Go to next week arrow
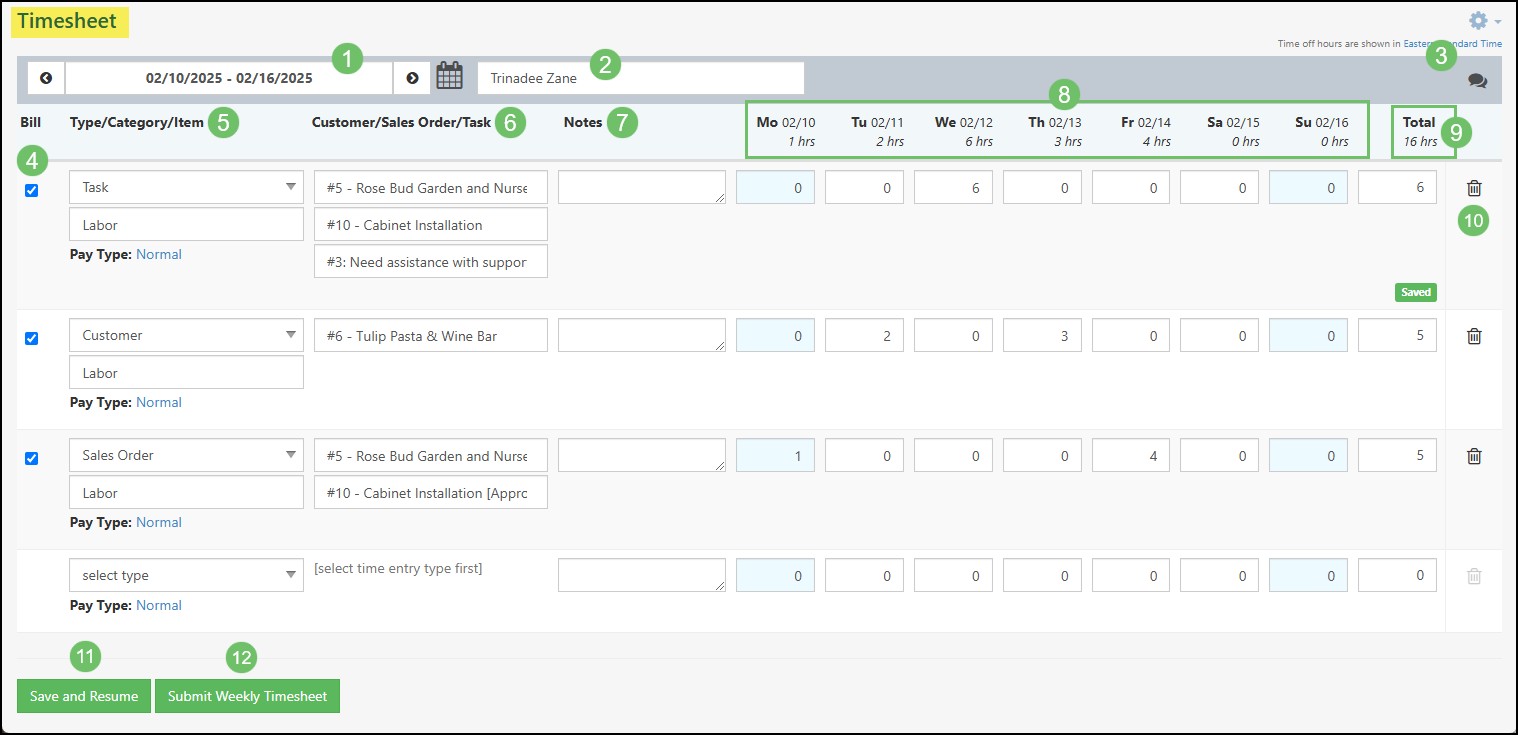 tap(412, 78)
